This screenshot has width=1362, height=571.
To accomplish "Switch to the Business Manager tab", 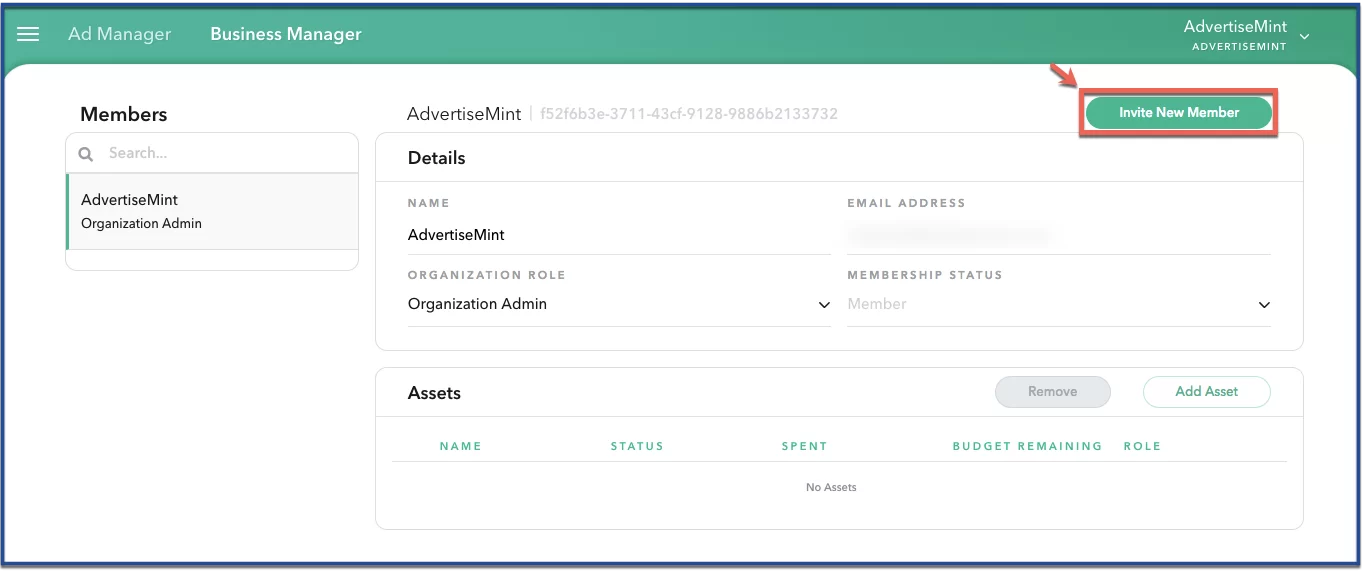I will click(285, 34).
